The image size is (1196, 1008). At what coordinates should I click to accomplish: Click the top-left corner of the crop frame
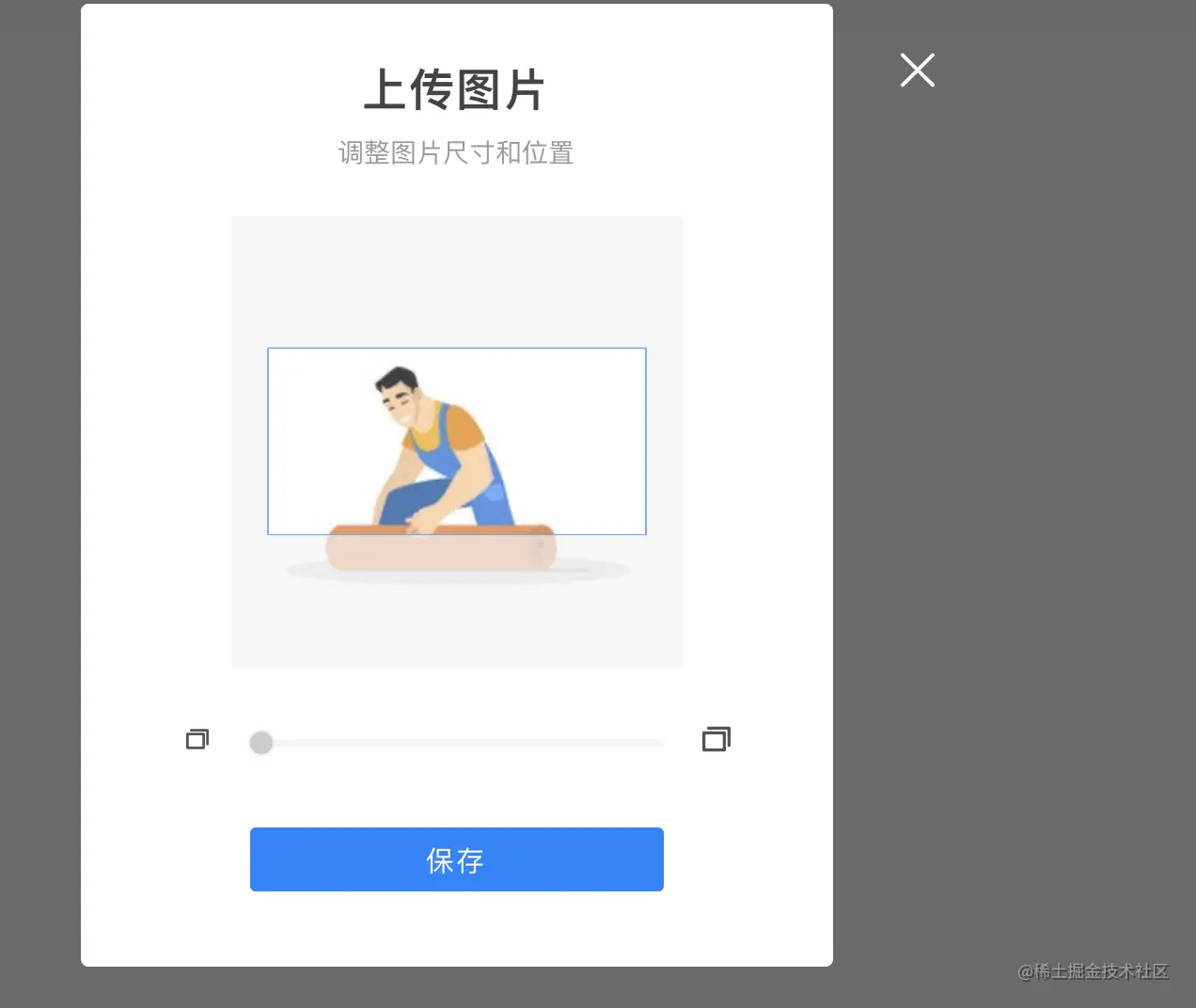point(268,349)
